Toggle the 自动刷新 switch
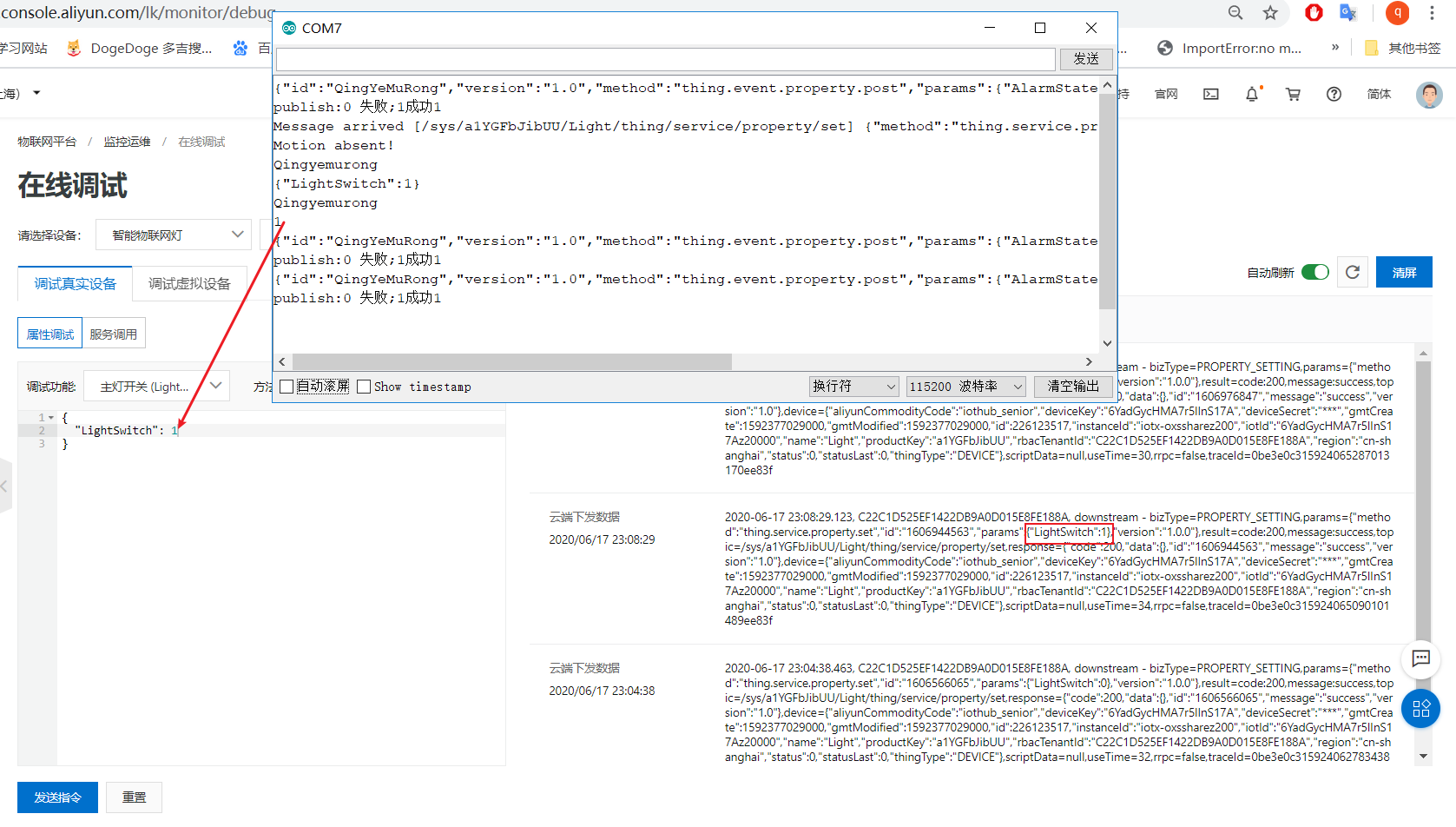Screen dimensions: 1456x827 click(1315, 272)
